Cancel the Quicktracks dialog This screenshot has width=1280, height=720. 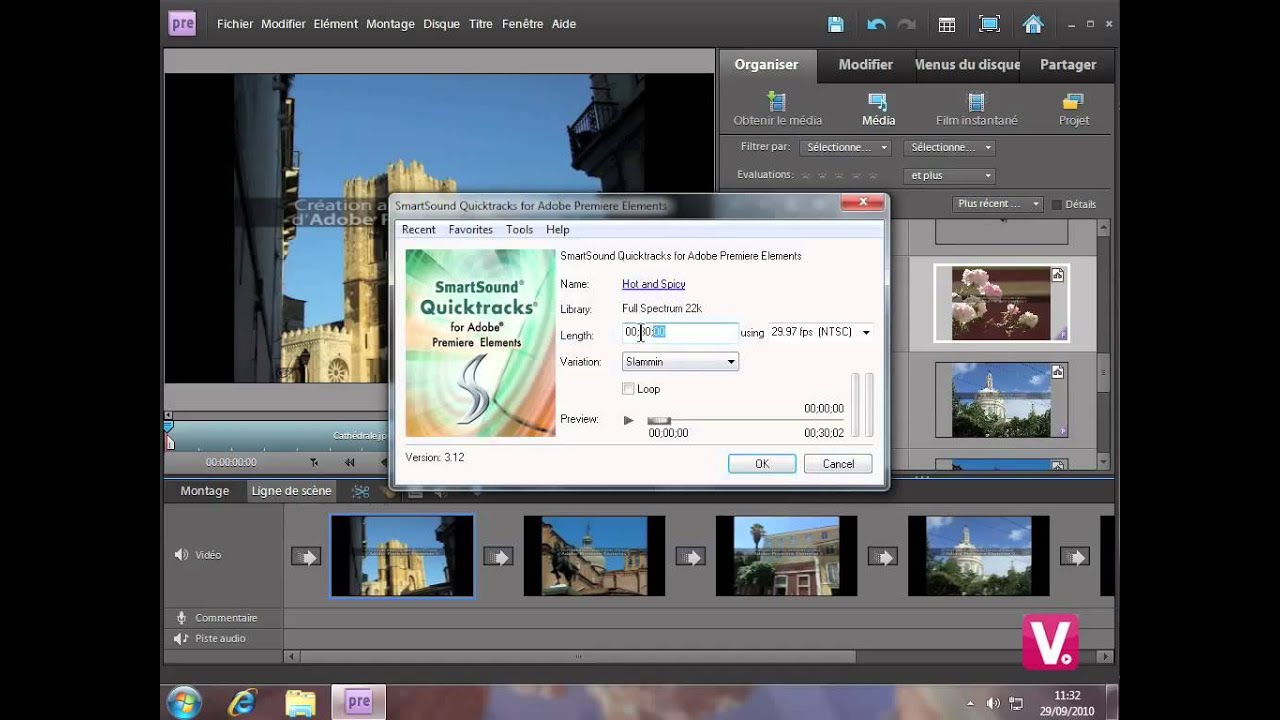pos(838,464)
